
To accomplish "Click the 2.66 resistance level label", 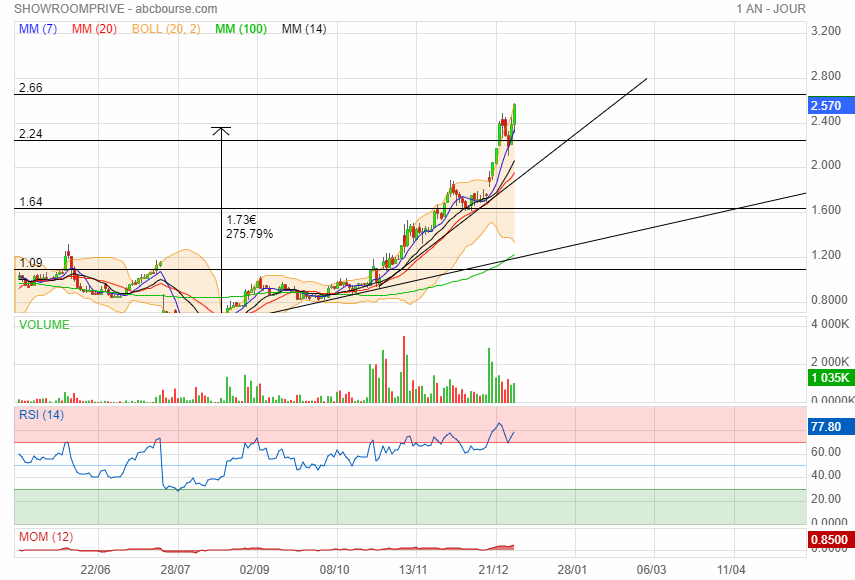I will [31, 88].
